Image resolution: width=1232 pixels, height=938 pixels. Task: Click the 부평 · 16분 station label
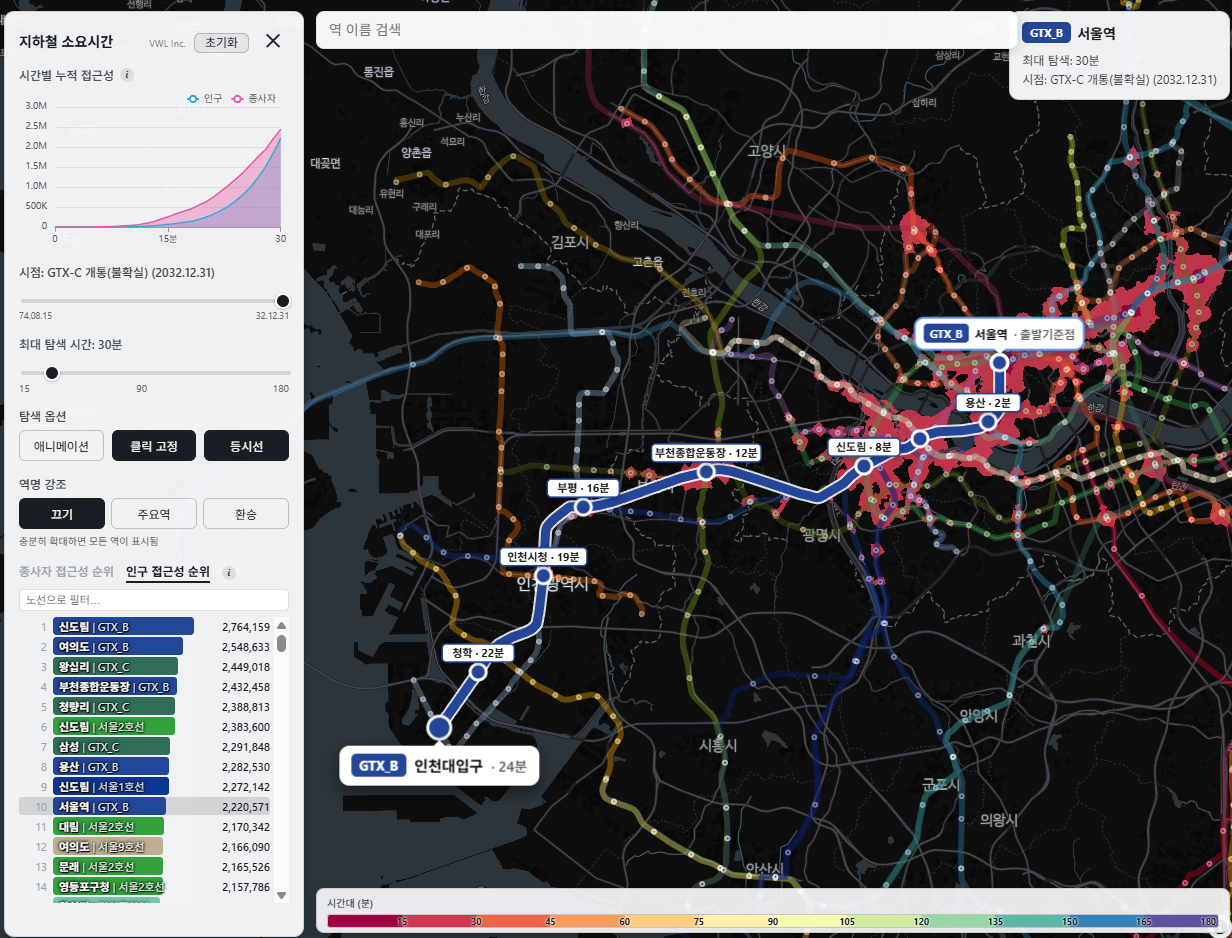(584, 488)
